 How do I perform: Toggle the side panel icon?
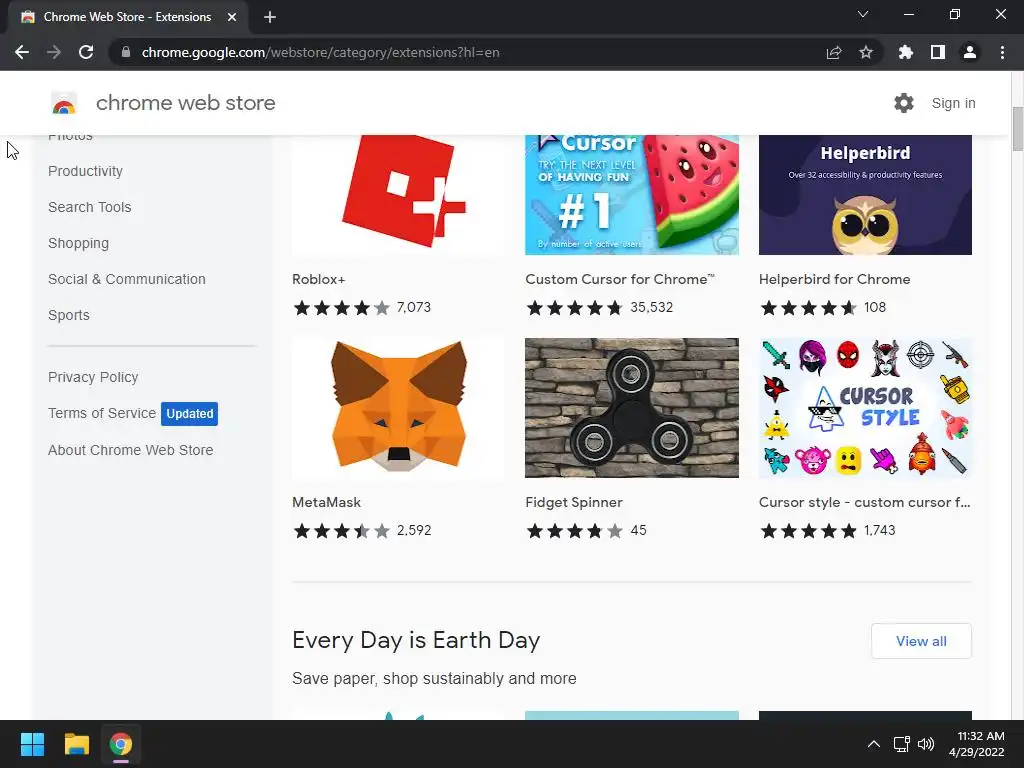[x=938, y=52]
